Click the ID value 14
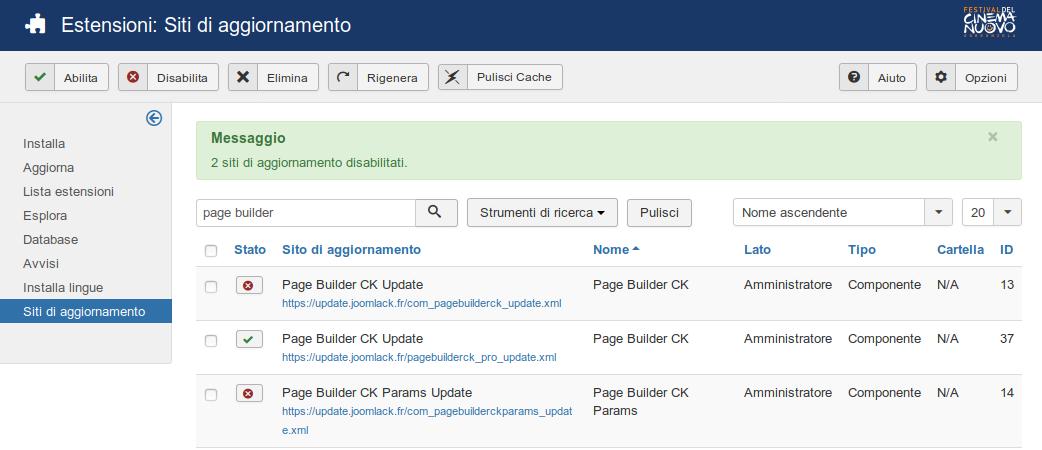The height and width of the screenshot is (450, 1042). [1007, 392]
